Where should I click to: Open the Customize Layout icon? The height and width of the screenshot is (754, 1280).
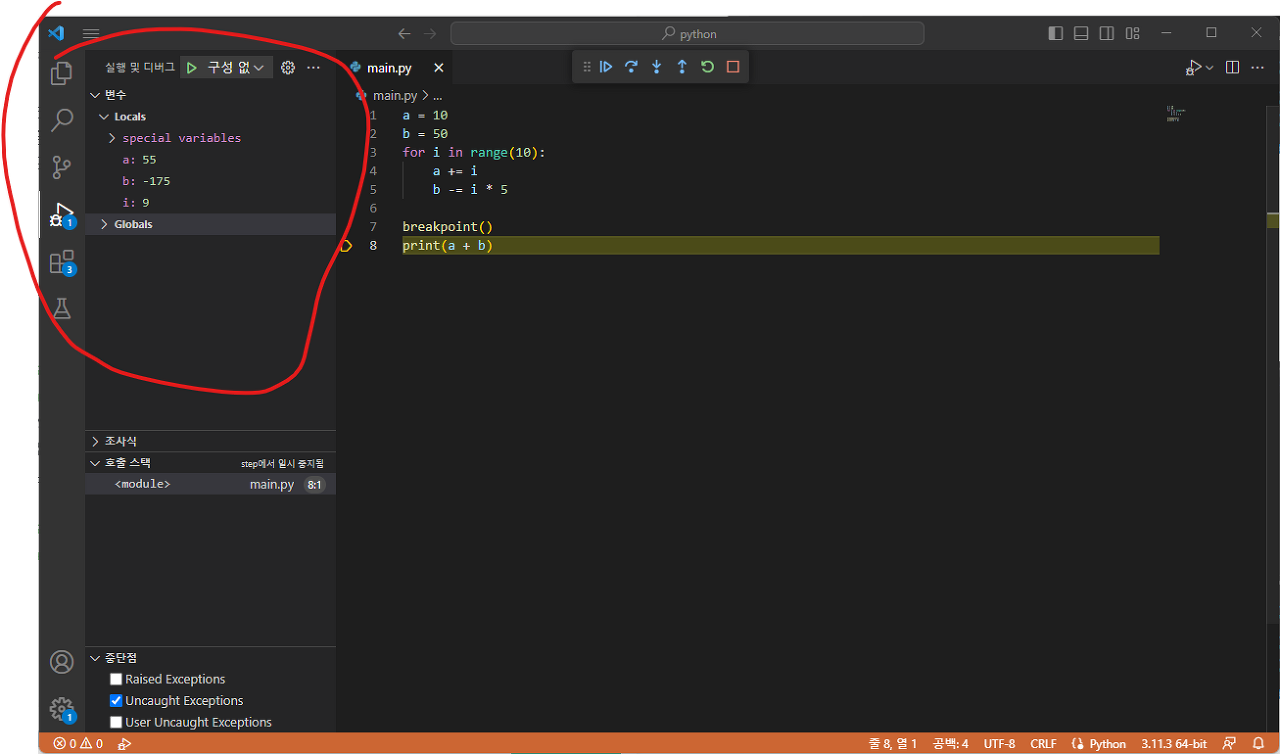(1132, 33)
